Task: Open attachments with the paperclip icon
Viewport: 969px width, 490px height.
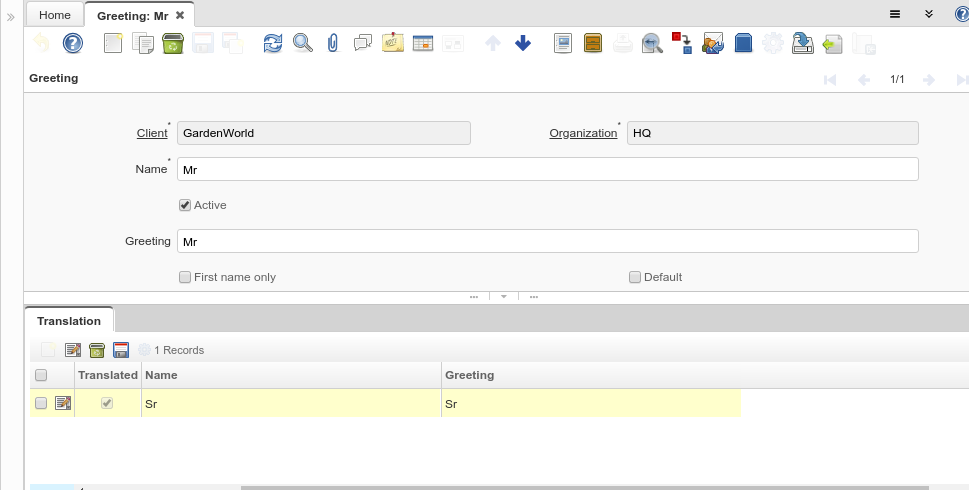Action: [x=333, y=43]
